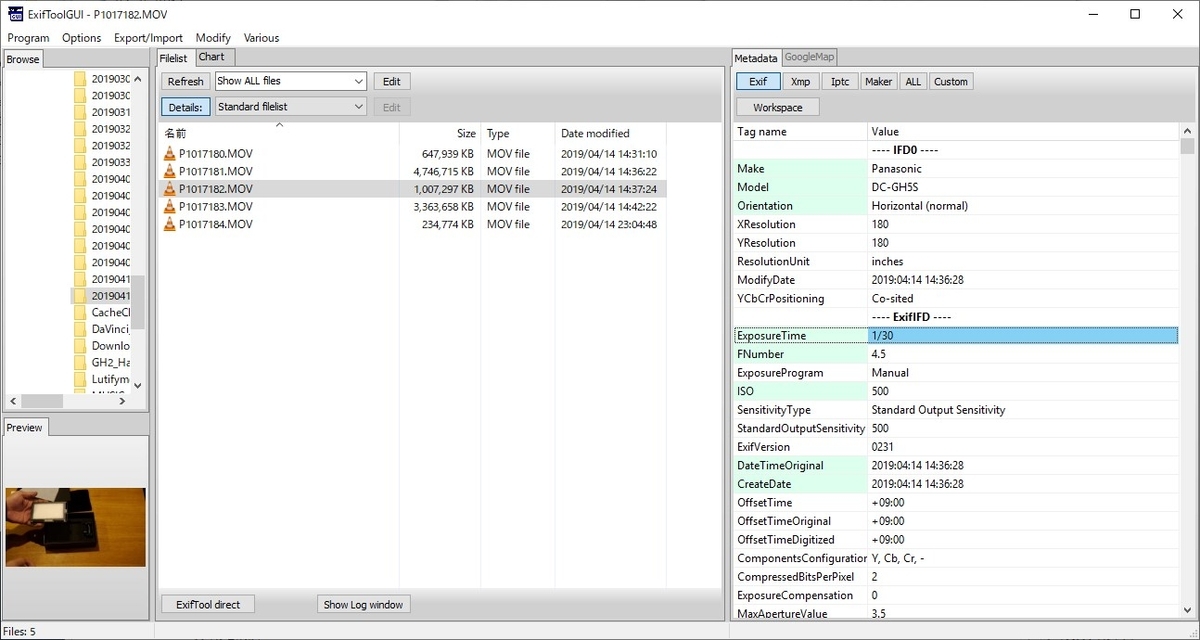Click the VLC icon of P1017180.MOV
Screen dimensions: 1200x640
170,154
